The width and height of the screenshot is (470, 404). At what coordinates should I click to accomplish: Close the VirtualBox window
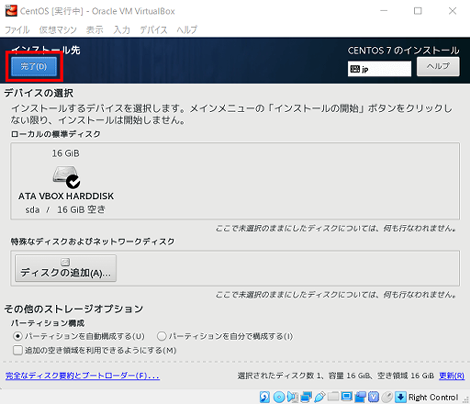click(x=452, y=11)
